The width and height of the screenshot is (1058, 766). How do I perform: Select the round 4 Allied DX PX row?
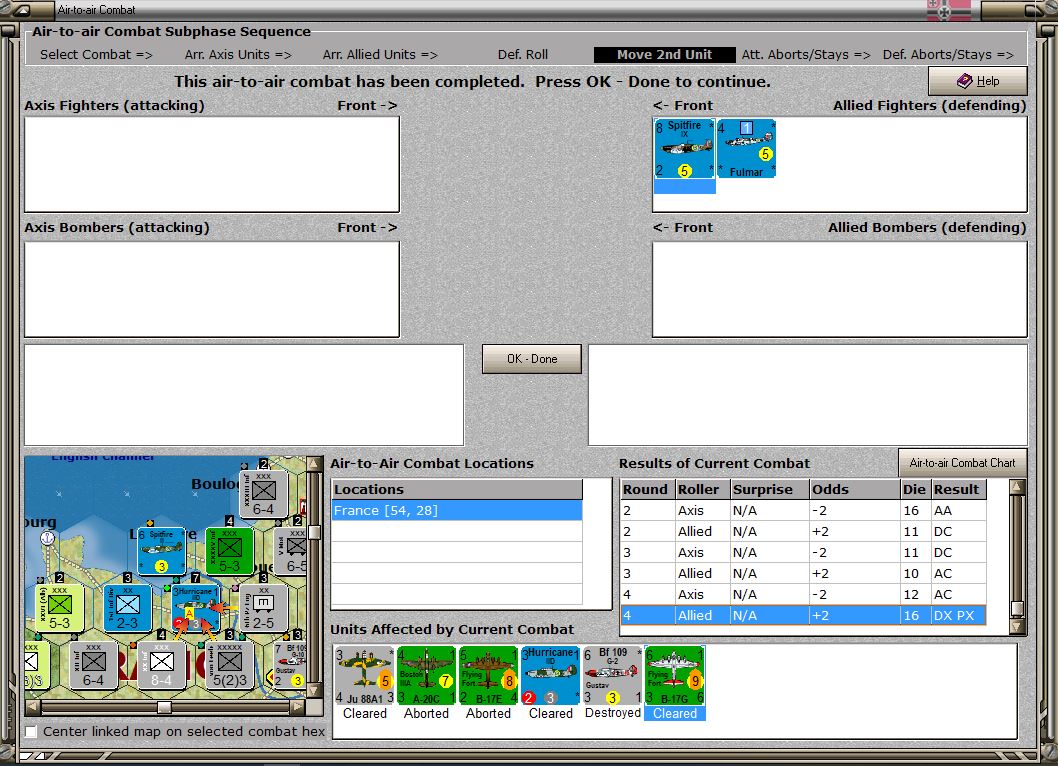(x=803, y=615)
